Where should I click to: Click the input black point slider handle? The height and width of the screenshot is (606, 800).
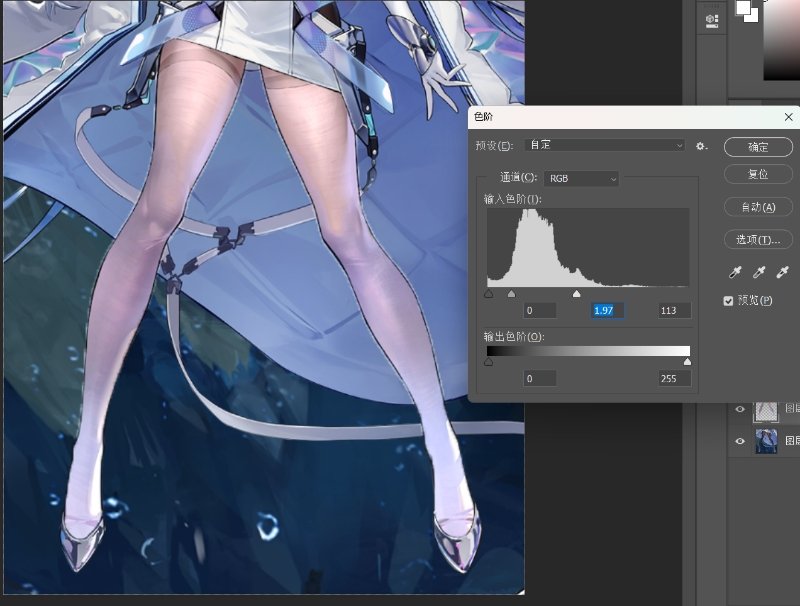[488, 294]
